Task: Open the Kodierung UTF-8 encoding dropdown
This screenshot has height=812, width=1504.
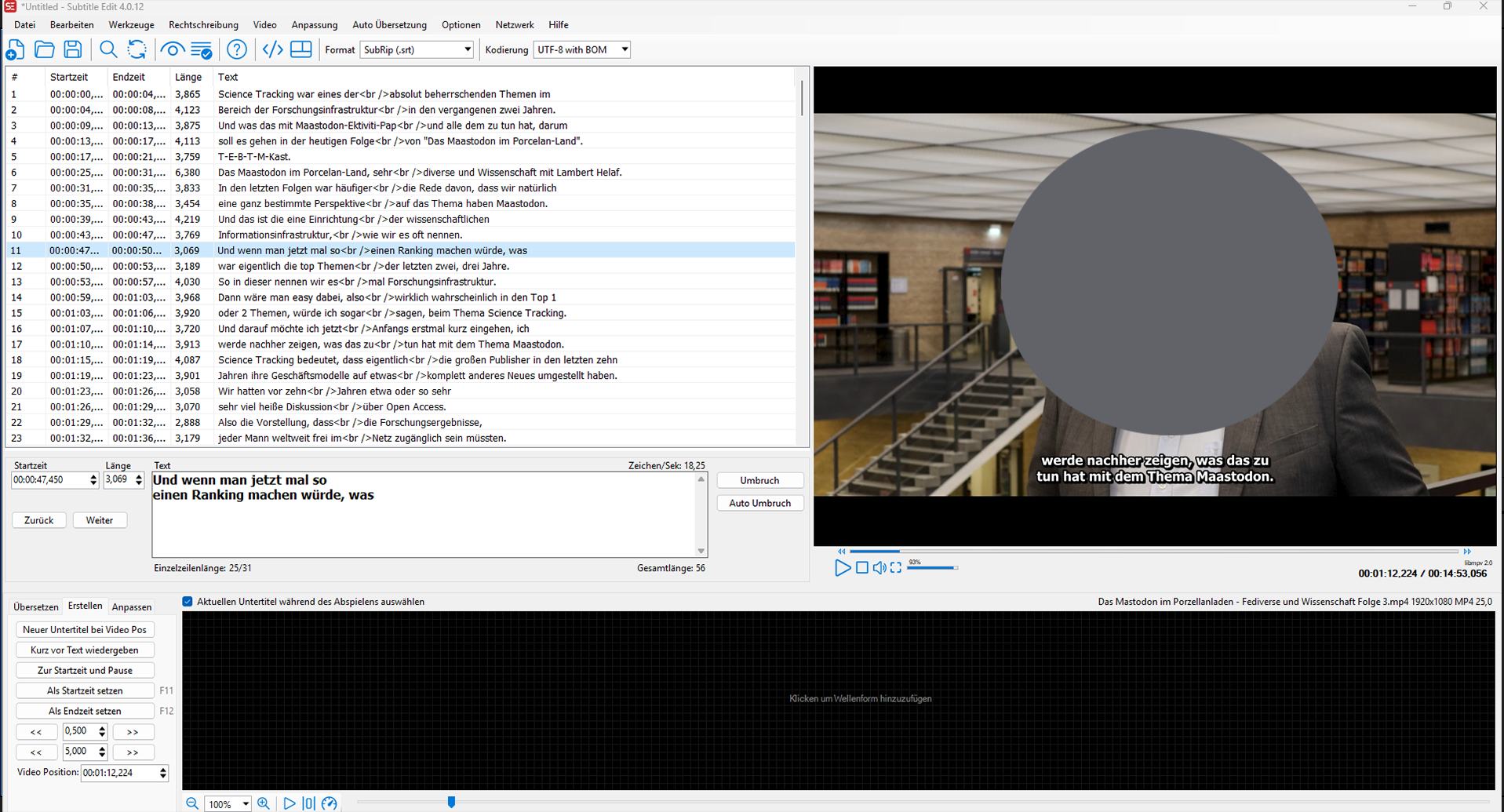Action: (624, 49)
